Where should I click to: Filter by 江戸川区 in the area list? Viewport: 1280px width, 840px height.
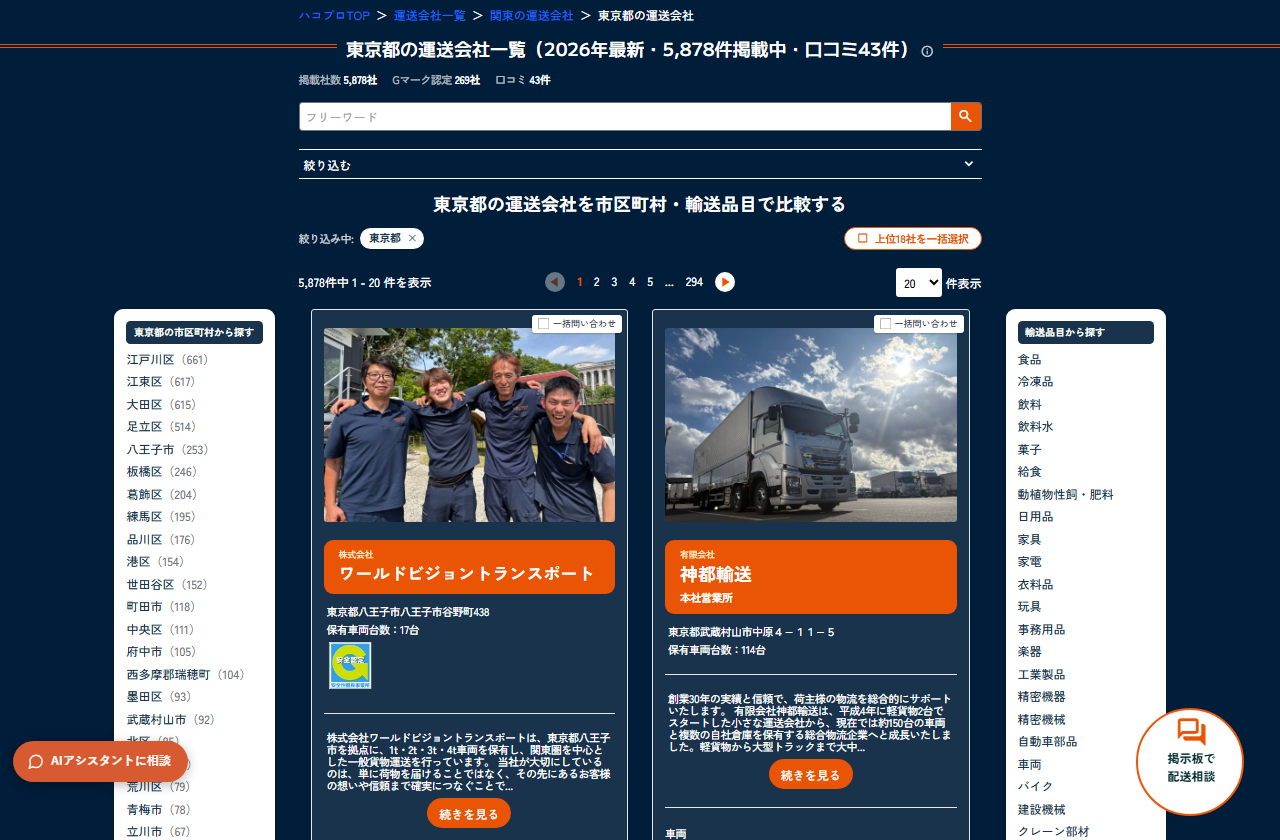click(168, 360)
